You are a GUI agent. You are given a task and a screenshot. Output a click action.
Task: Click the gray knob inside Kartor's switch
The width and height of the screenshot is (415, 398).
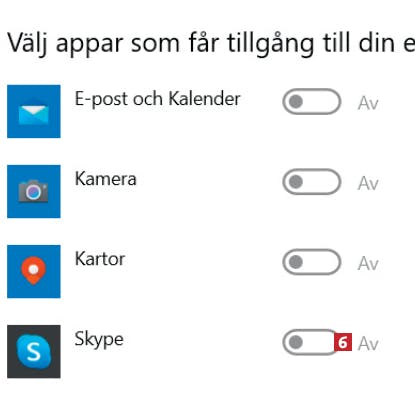point(296,262)
